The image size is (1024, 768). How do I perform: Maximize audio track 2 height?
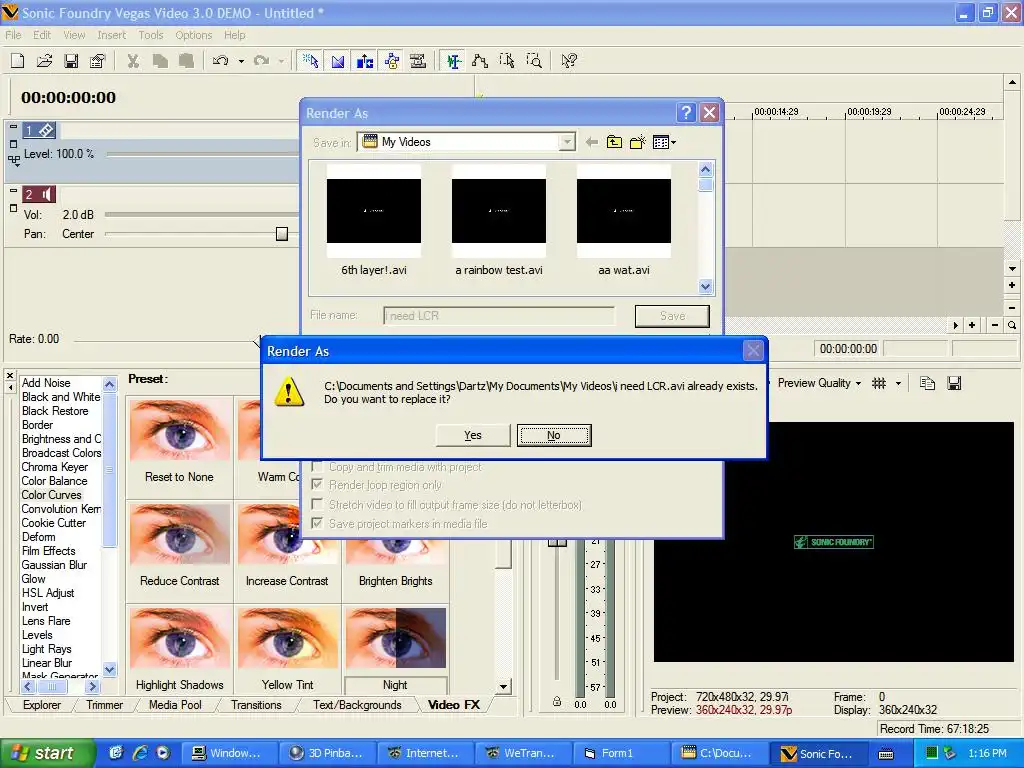pyautogui.click(x=14, y=208)
